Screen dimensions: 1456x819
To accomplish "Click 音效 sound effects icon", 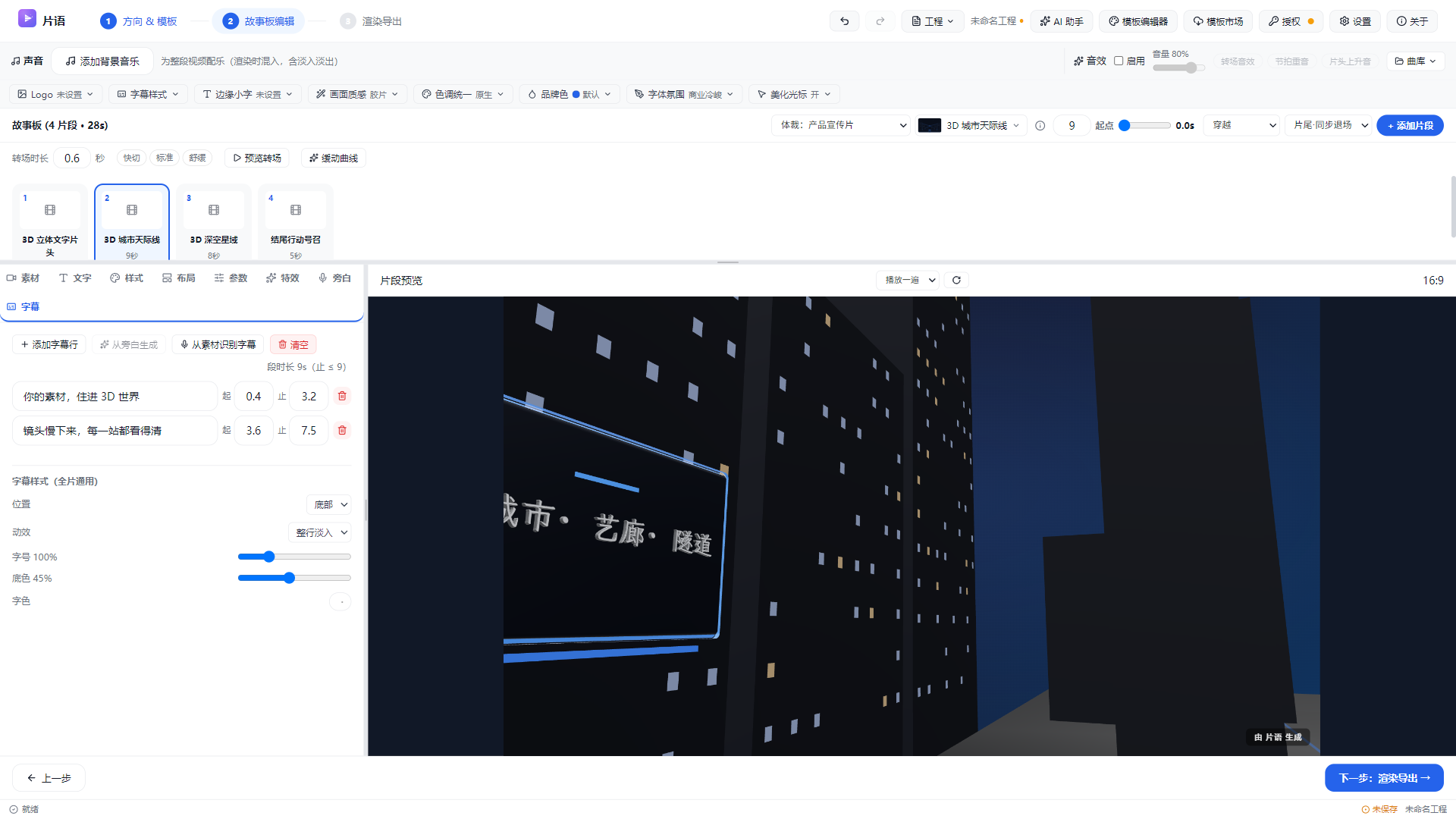I will click(1078, 61).
